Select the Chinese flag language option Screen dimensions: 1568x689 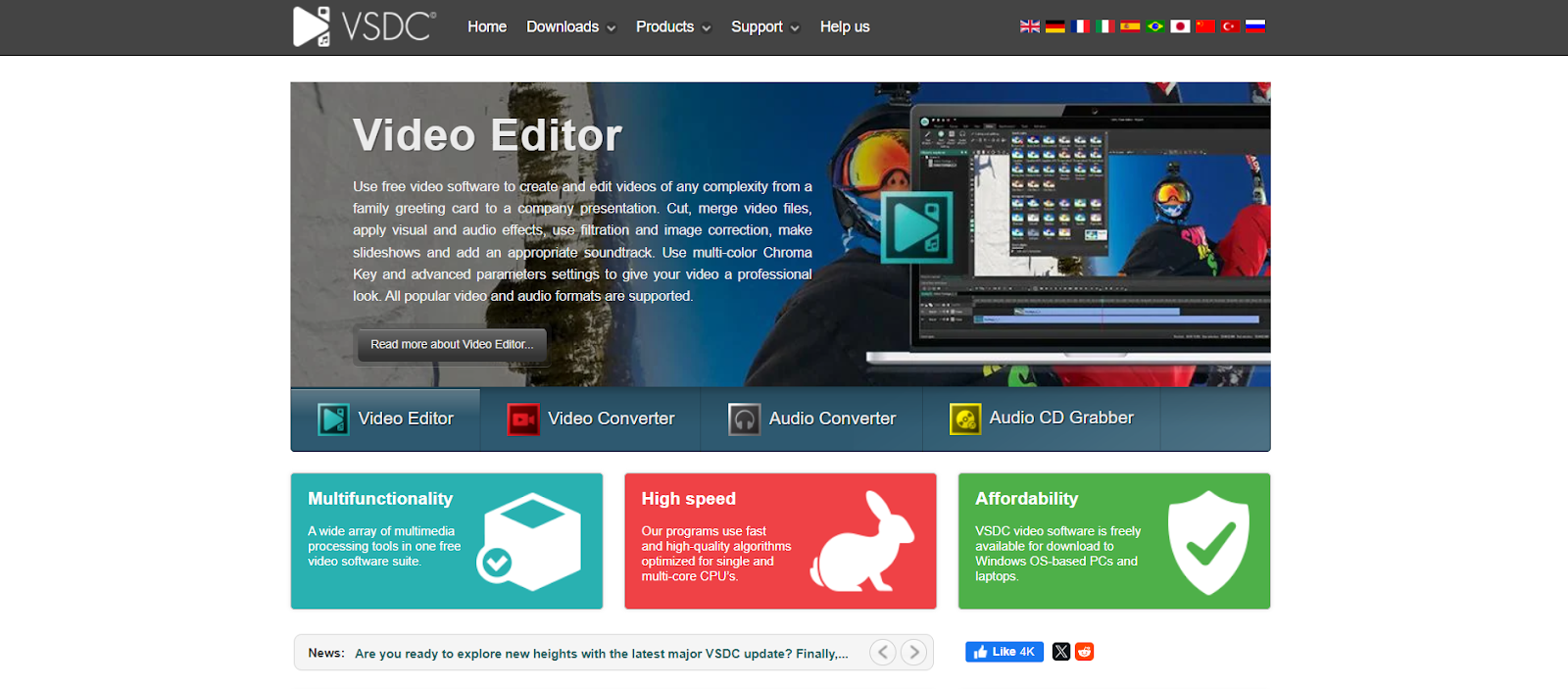coord(1205,26)
